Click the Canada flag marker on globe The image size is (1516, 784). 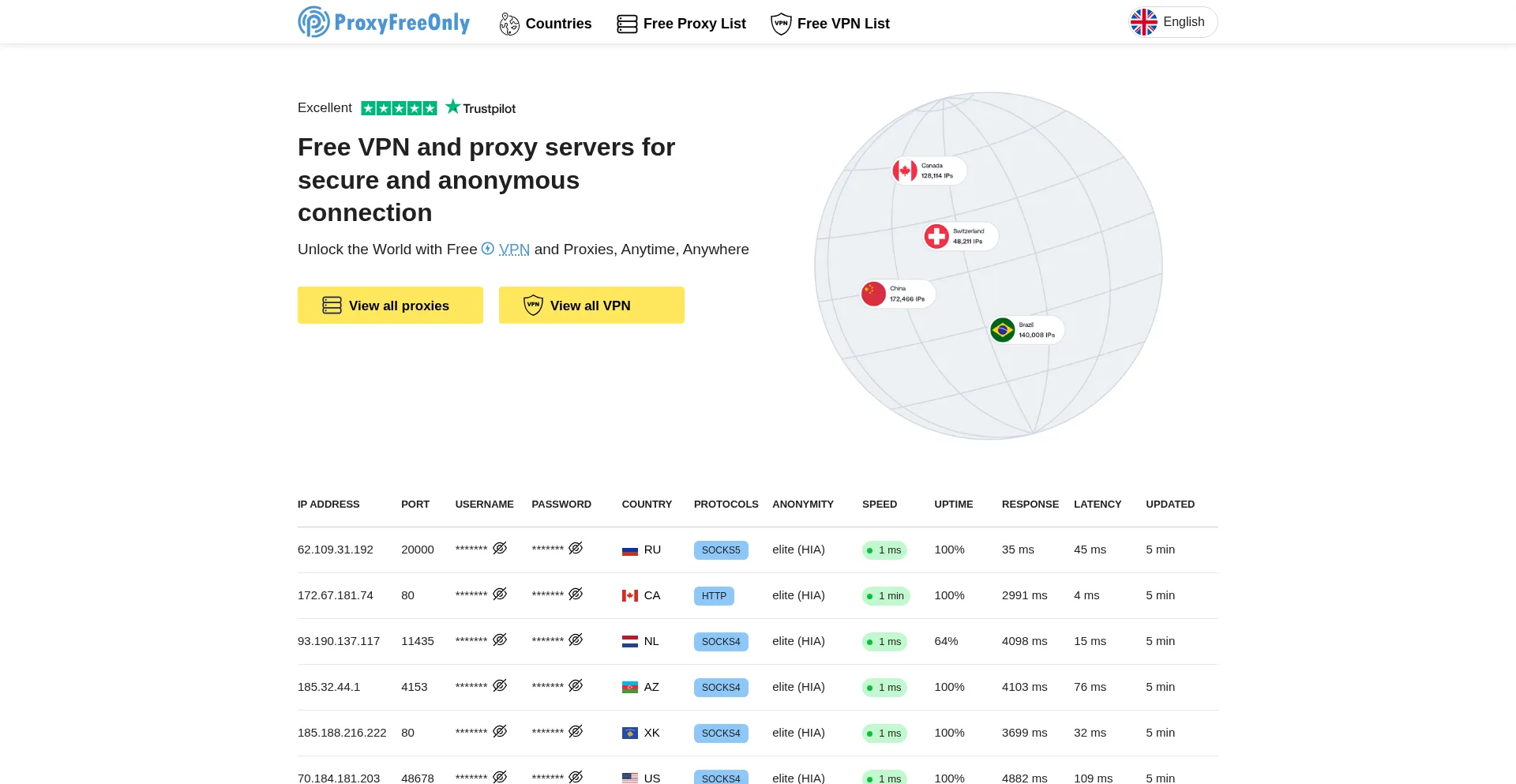(x=905, y=171)
